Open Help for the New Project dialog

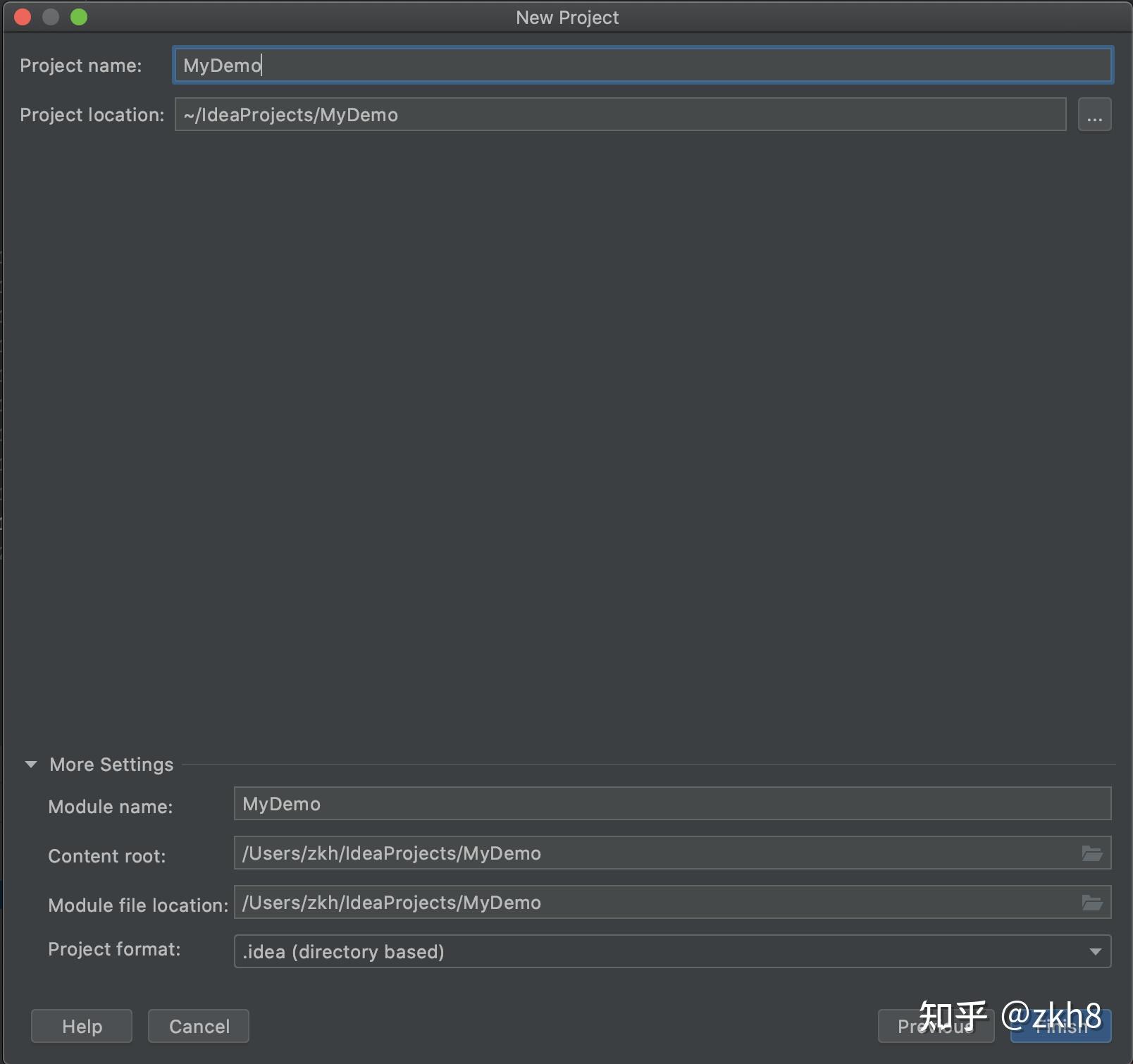pyautogui.click(x=81, y=1026)
